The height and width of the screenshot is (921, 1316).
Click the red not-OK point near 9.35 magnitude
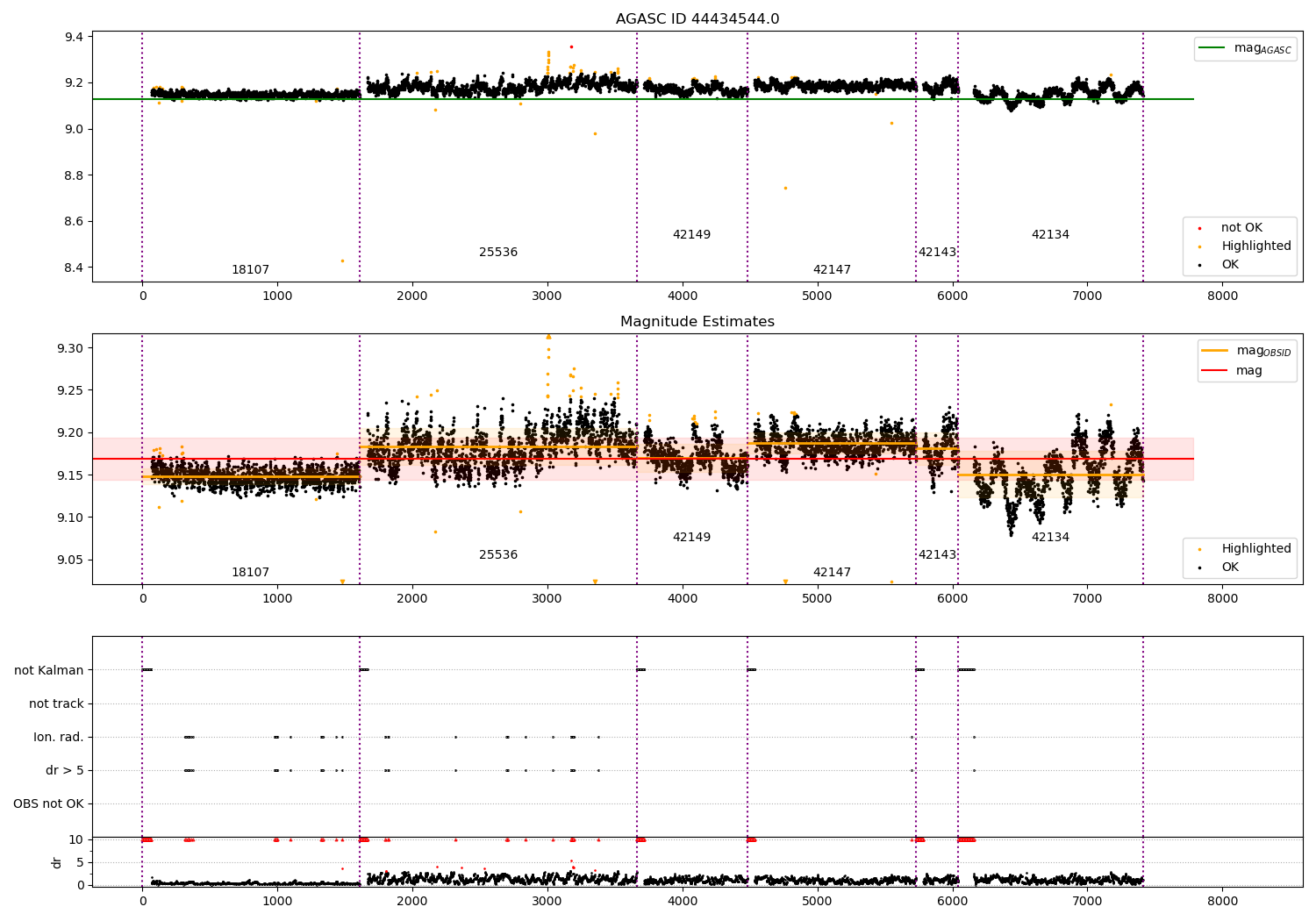pos(571,46)
